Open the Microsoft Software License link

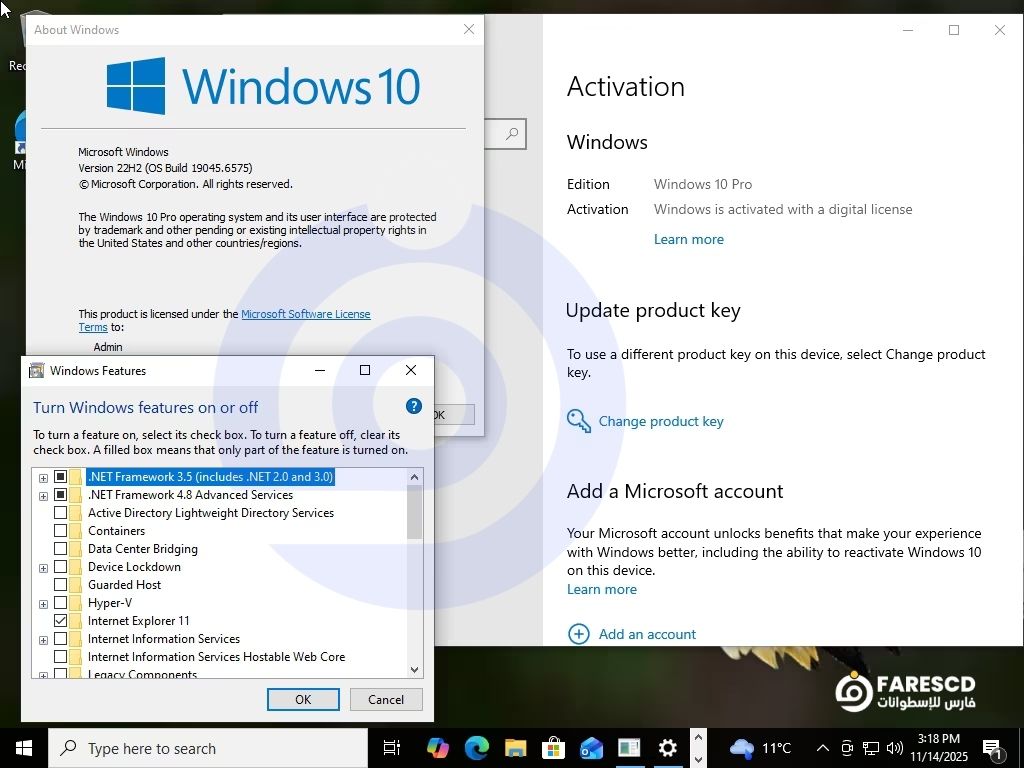(305, 314)
